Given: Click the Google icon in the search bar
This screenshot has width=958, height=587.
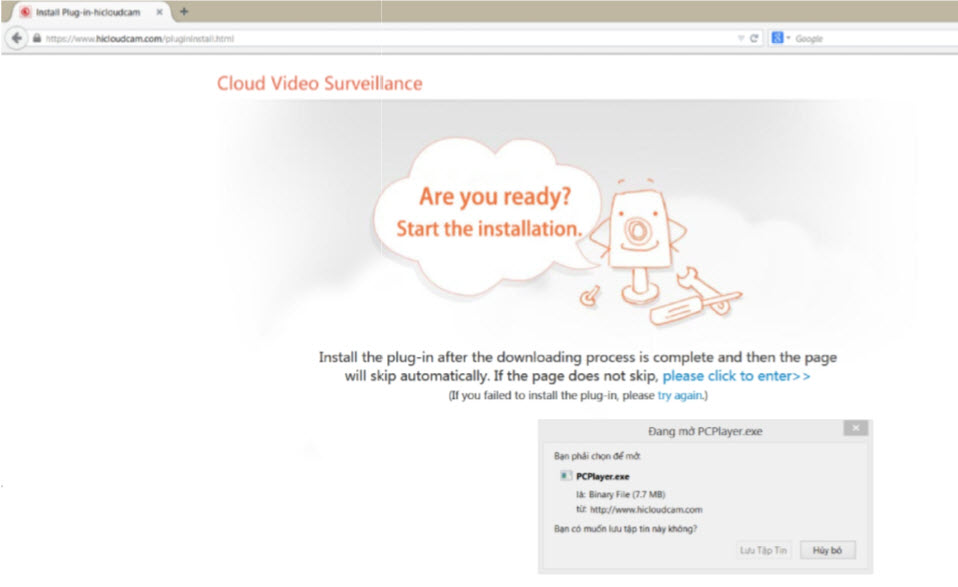Looking at the screenshot, I should tap(776, 38).
